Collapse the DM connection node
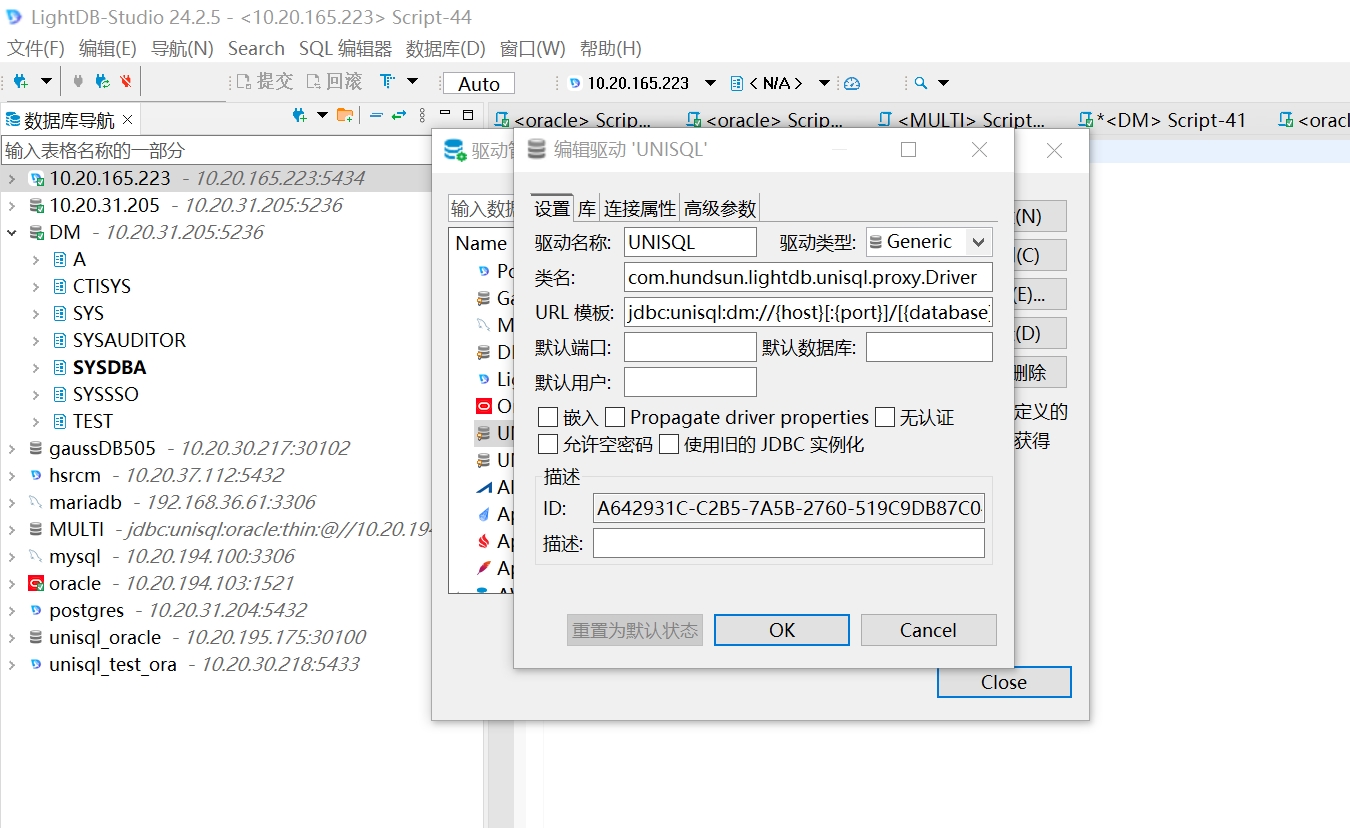1350x828 pixels. click(12, 232)
